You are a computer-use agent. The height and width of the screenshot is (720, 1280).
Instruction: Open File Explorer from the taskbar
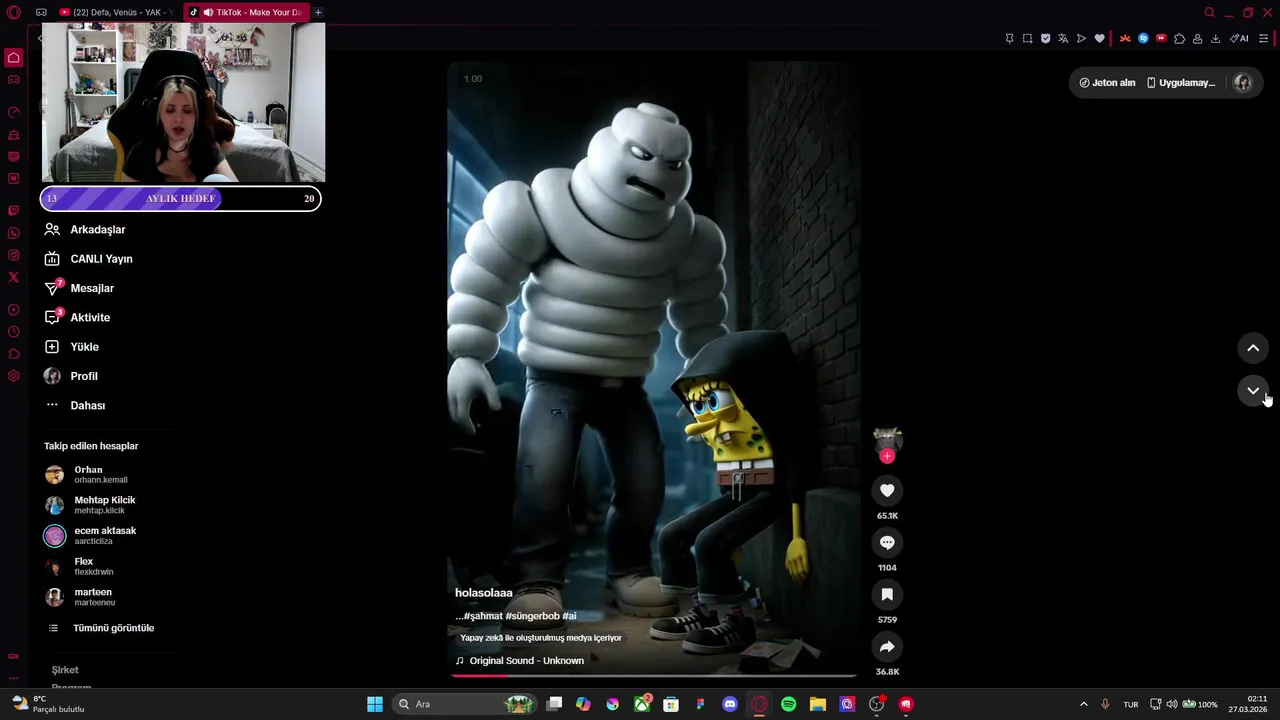tap(817, 704)
